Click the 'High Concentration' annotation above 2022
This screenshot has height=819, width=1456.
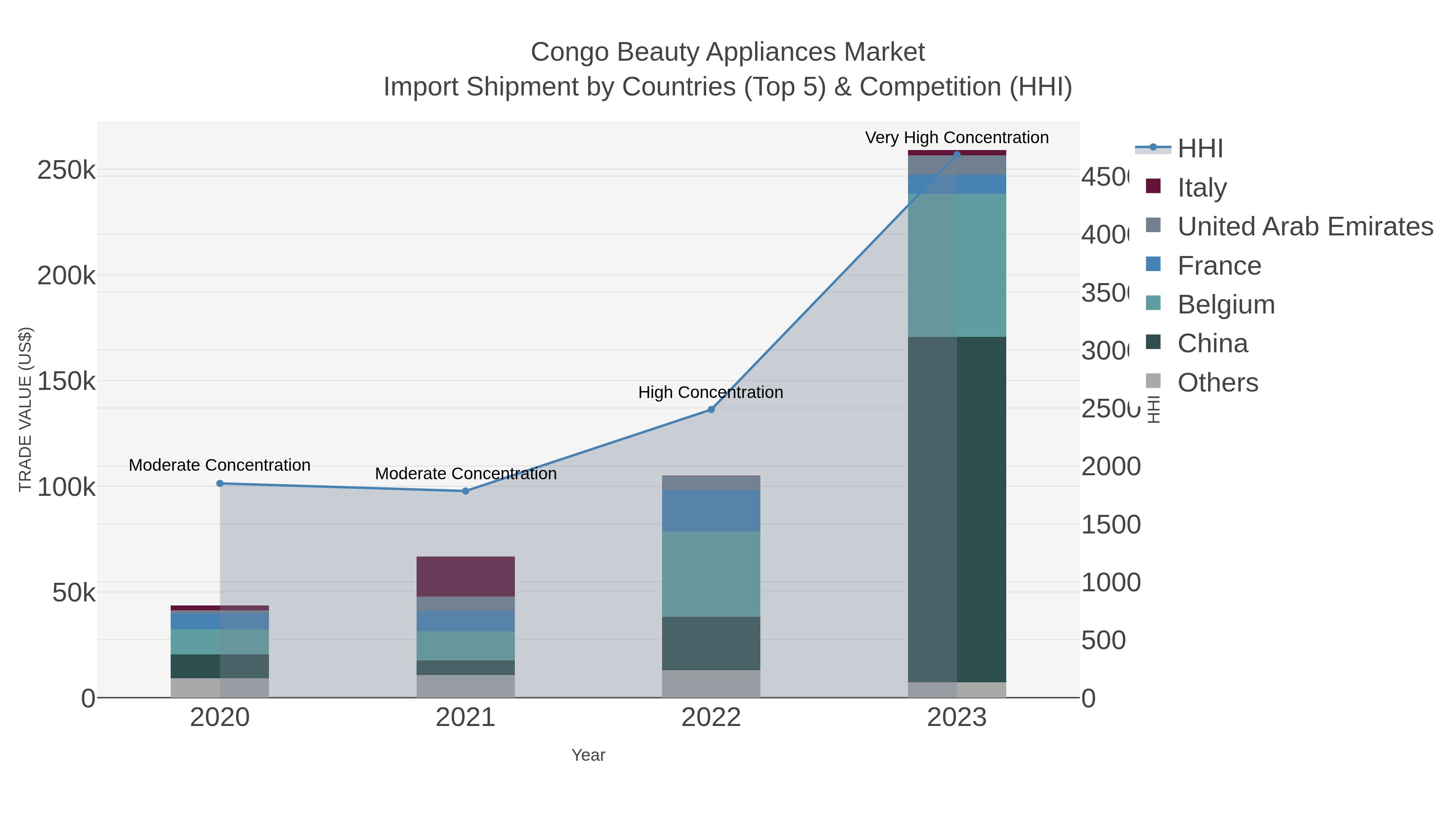click(x=711, y=392)
